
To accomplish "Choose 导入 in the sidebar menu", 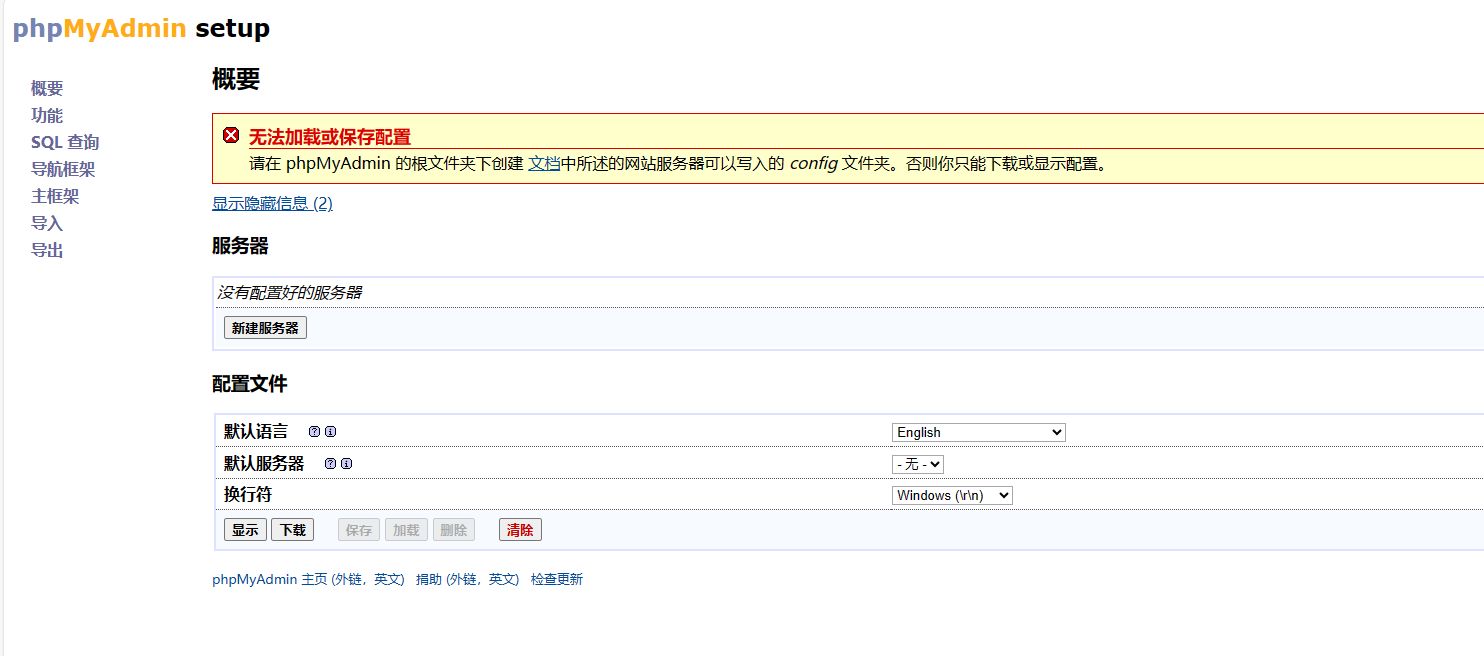I will point(47,224).
